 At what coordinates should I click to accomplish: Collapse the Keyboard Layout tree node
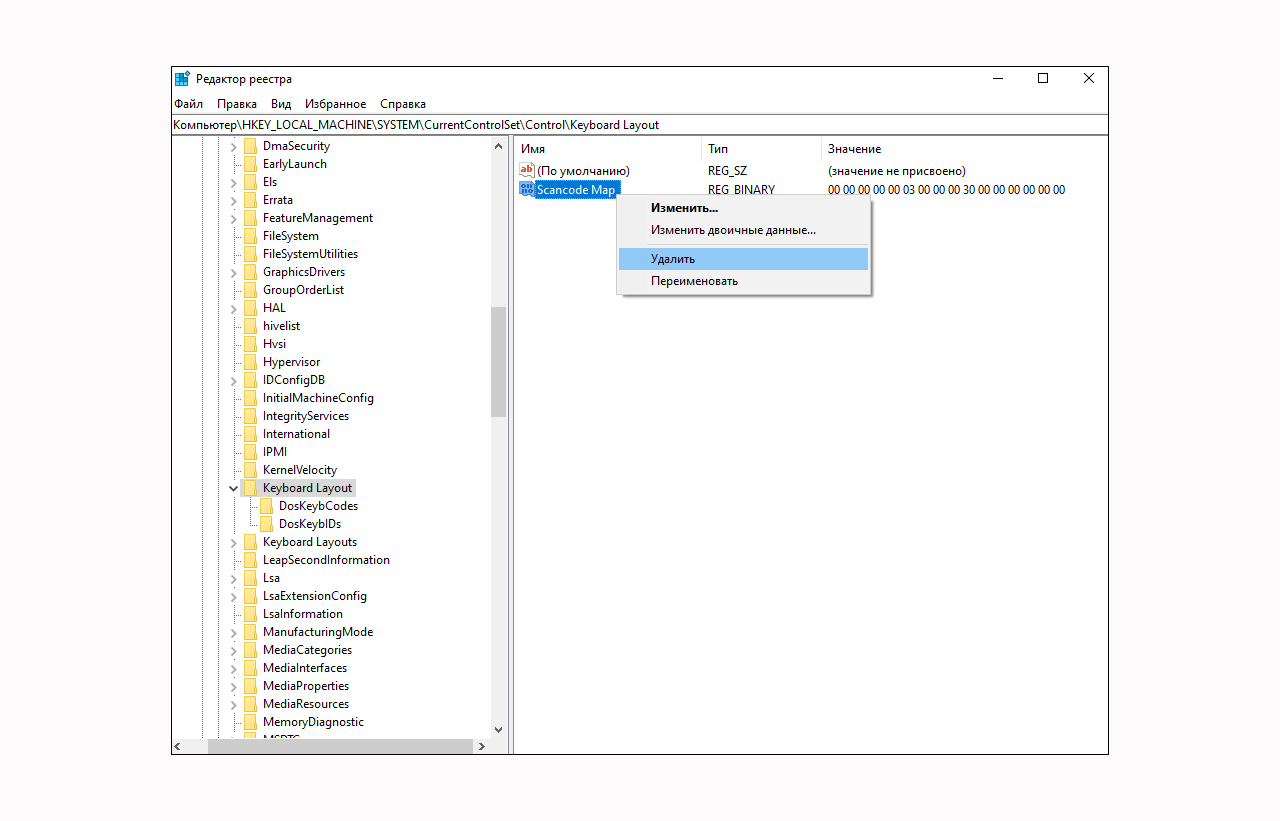point(234,488)
